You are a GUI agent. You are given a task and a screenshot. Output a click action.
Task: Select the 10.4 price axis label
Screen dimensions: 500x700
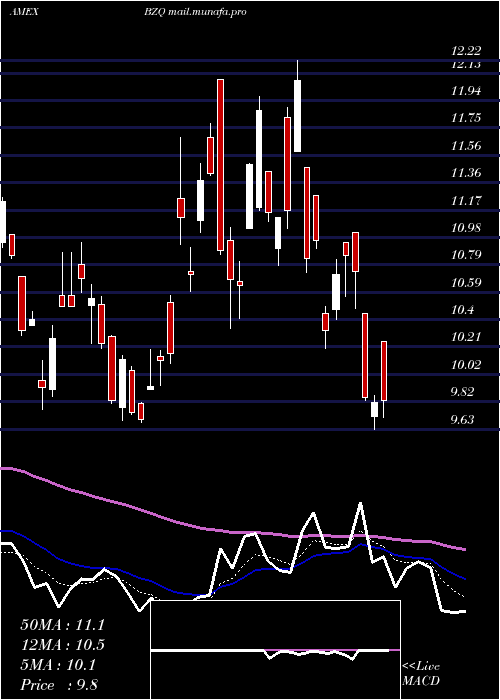pyautogui.click(x=462, y=310)
